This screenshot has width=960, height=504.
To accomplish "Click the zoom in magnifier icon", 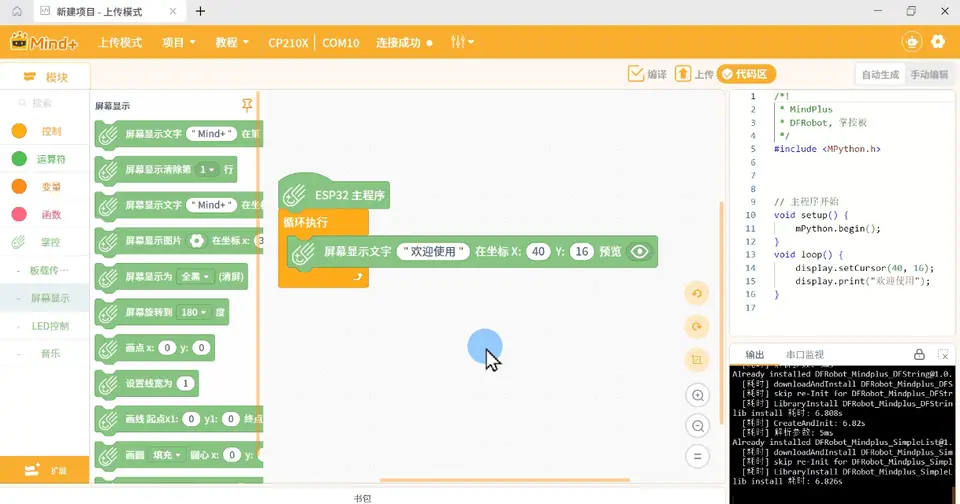I will pos(697,396).
